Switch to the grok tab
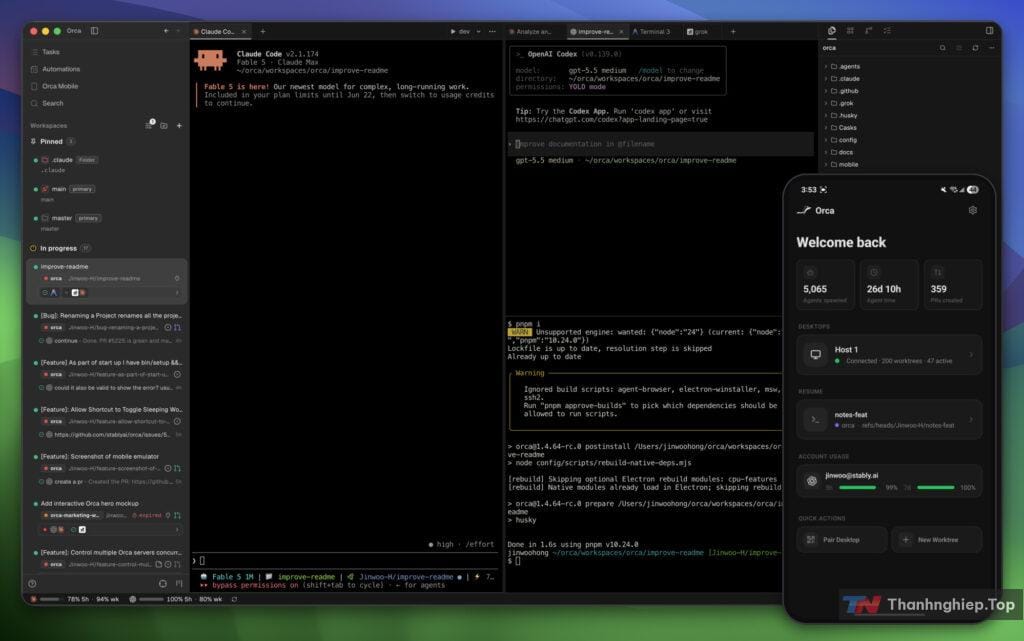 (x=697, y=31)
